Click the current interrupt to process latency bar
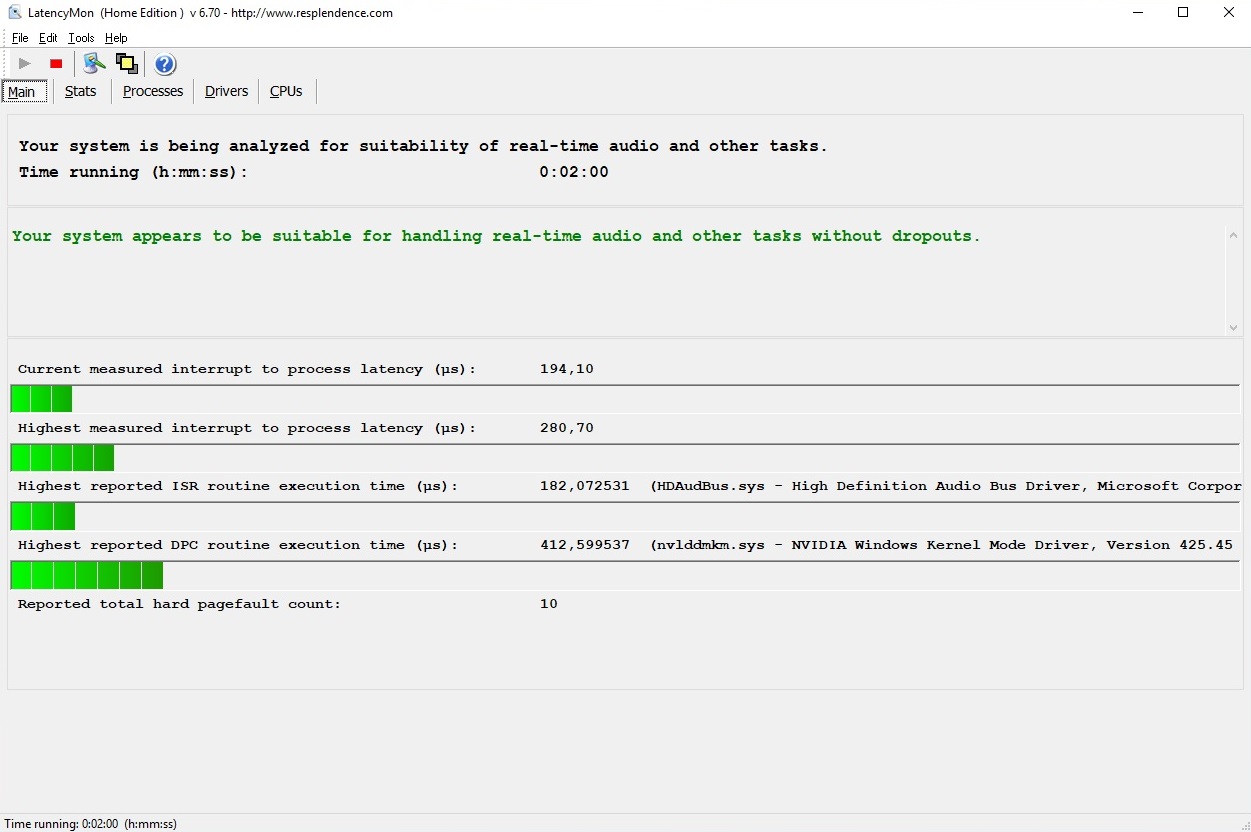The width and height of the screenshot is (1251, 832). [41, 399]
